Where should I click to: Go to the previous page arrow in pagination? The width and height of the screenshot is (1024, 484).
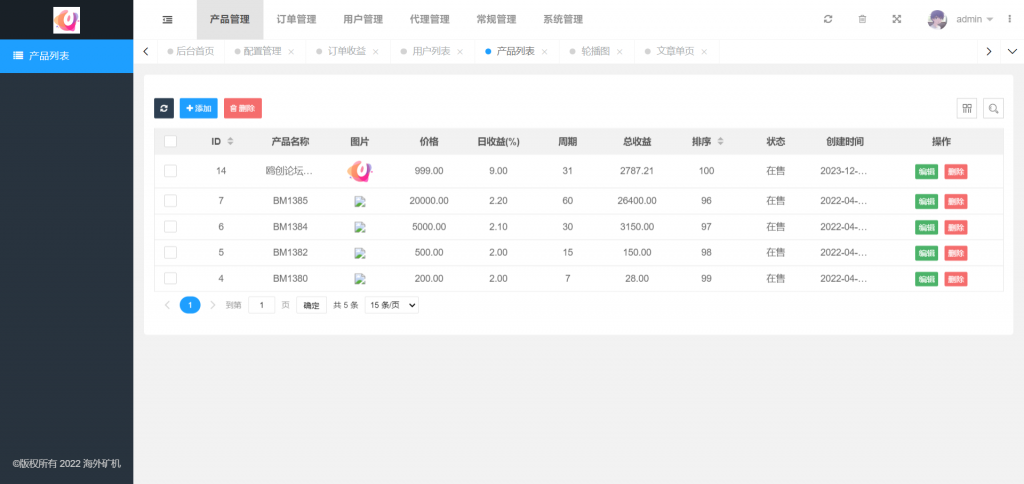pos(167,305)
